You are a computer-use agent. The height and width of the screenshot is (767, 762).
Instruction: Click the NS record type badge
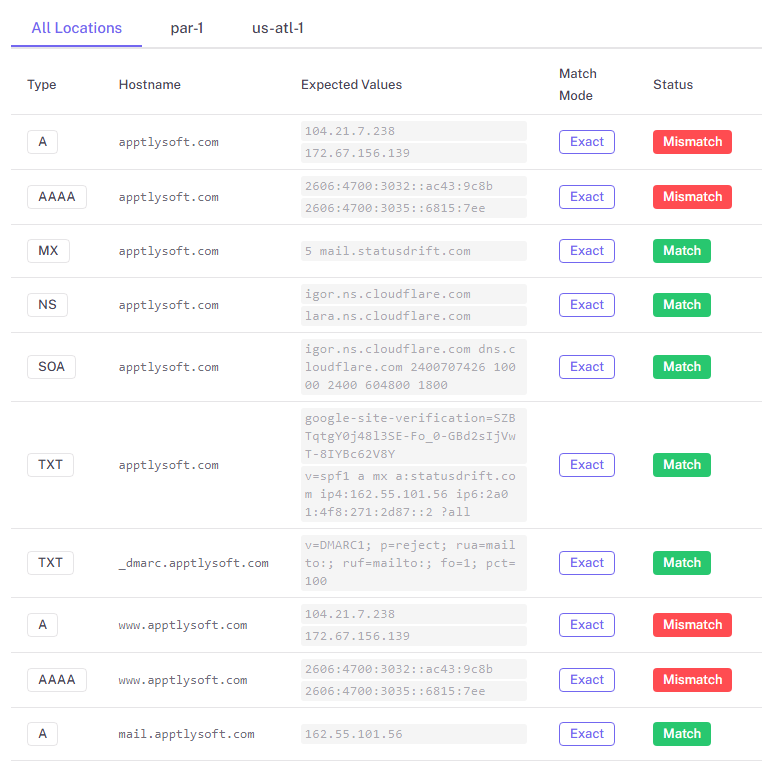pos(47,305)
